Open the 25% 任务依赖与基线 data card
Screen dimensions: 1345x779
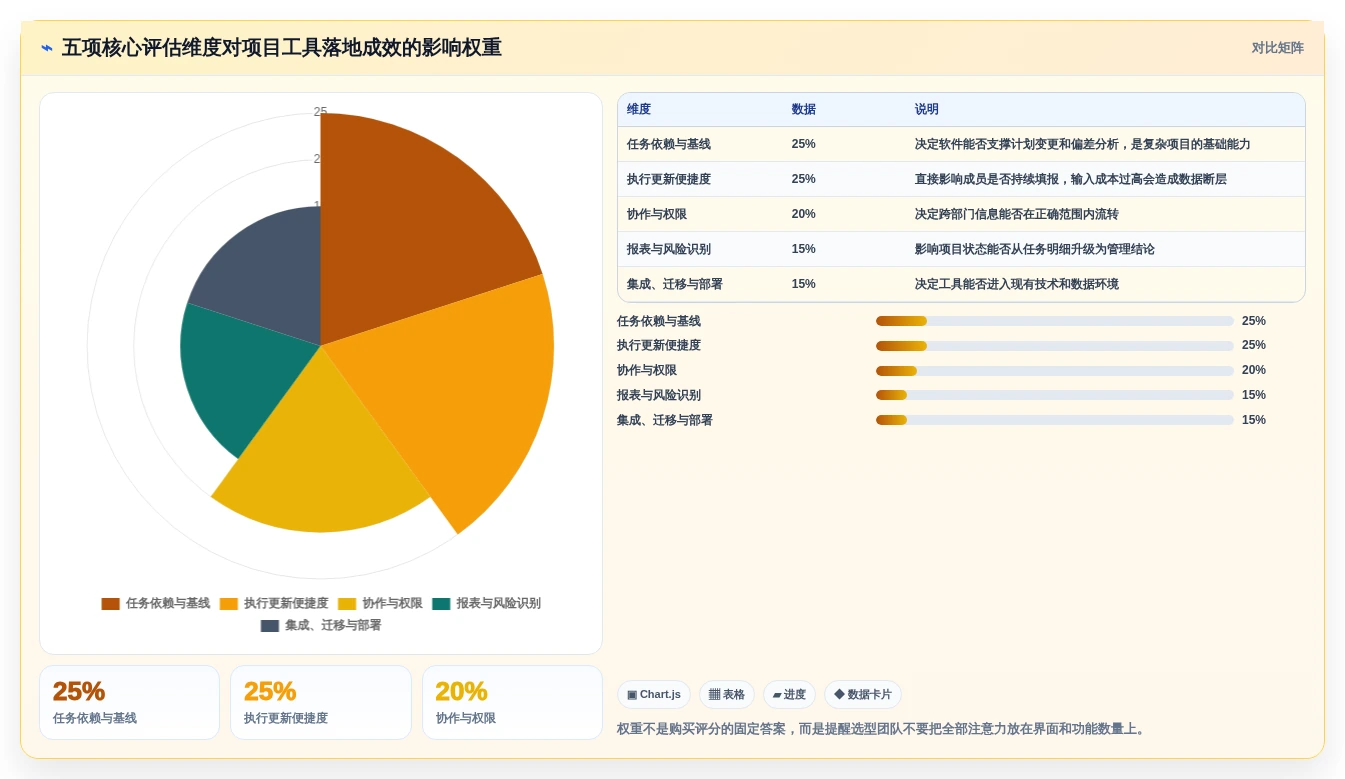click(x=129, y=703)
